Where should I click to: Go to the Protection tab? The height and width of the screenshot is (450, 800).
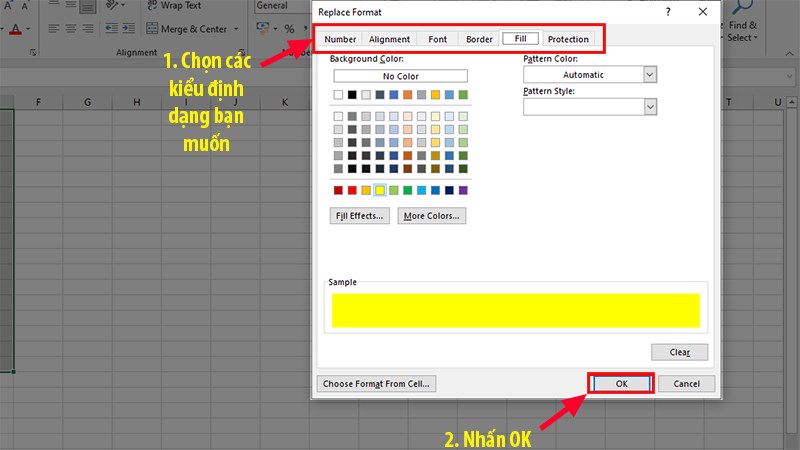[x=568, y=40]
